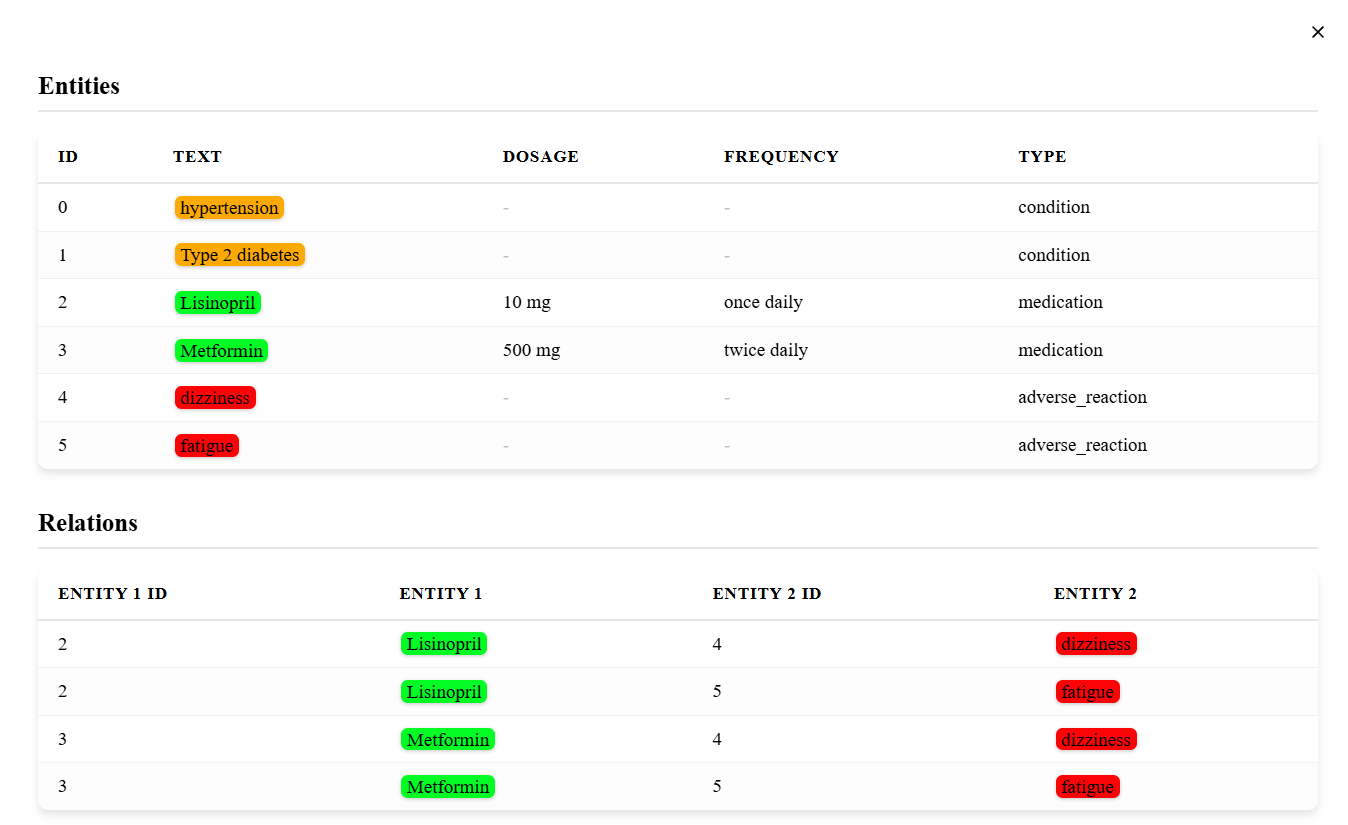Click the Entities heading
The height and width of the screenshot is (825, 1348).
click(79, 86)
